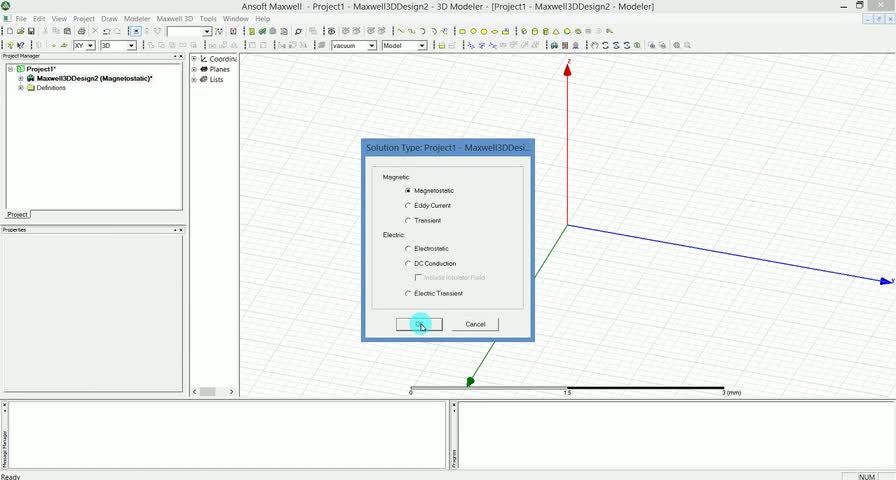Viewport: 896px width, 480px height.
Task: Open the Help menu
Action: tap(262, 19)
